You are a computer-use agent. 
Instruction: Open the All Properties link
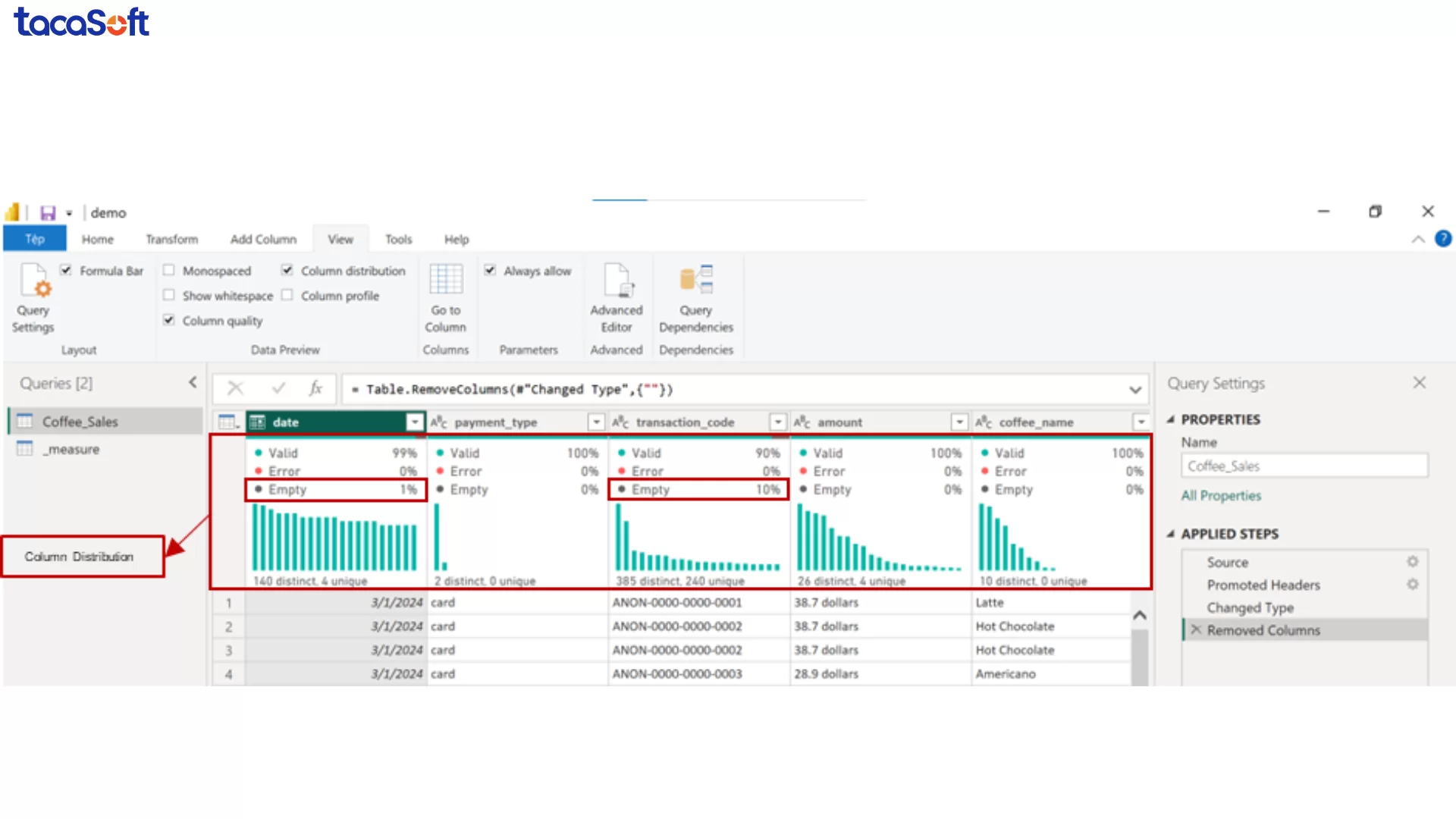pyautogui.click(x=1221, y=495)
